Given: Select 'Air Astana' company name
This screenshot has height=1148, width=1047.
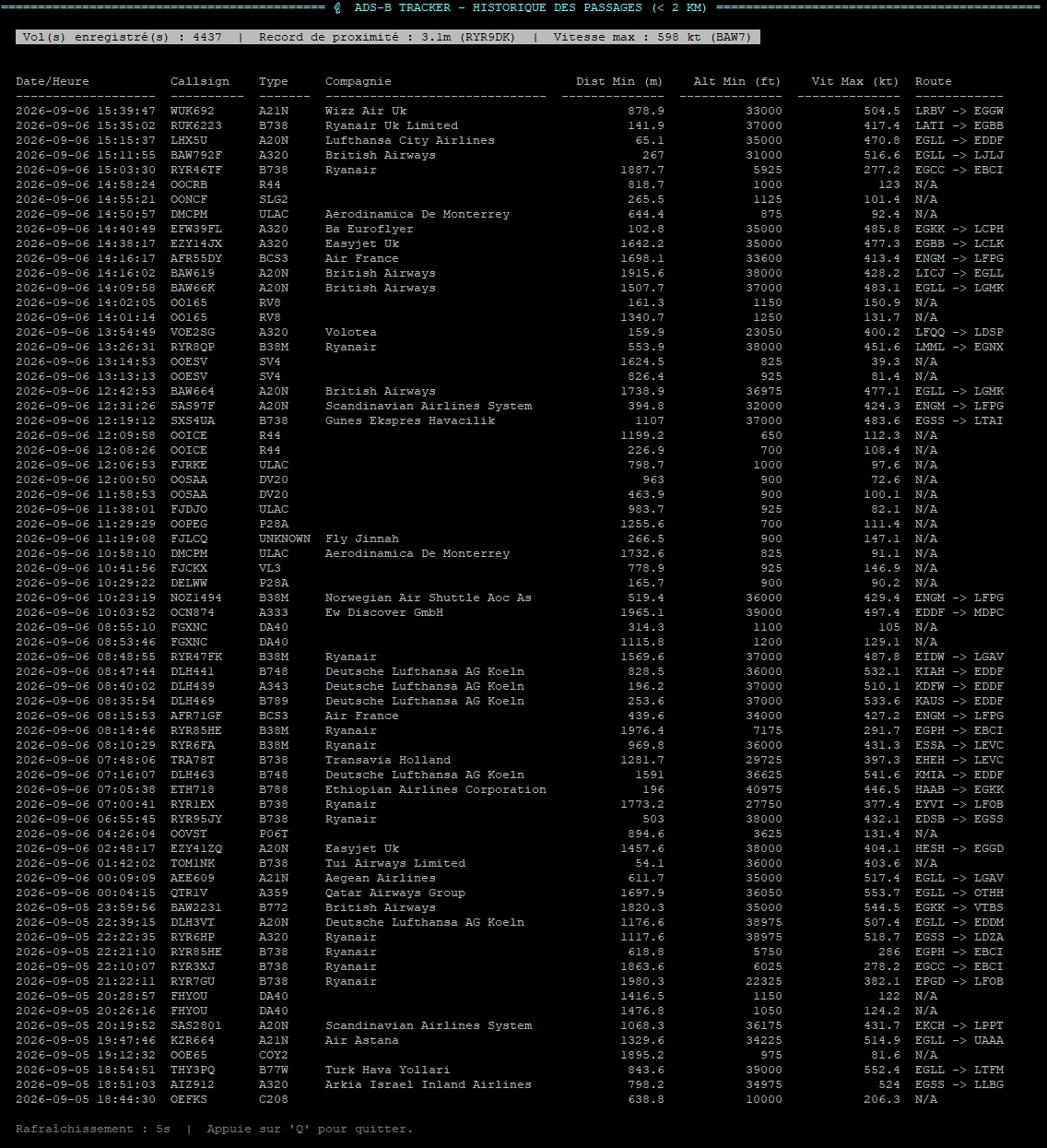Looking at the screenshot, I should 362,1040.
